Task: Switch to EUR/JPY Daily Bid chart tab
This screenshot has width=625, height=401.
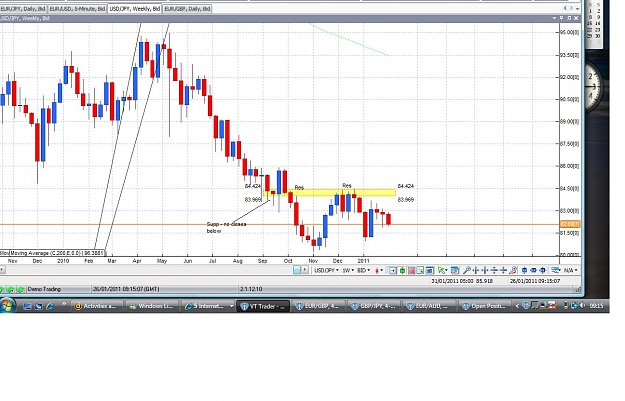Action: (23, 9)
